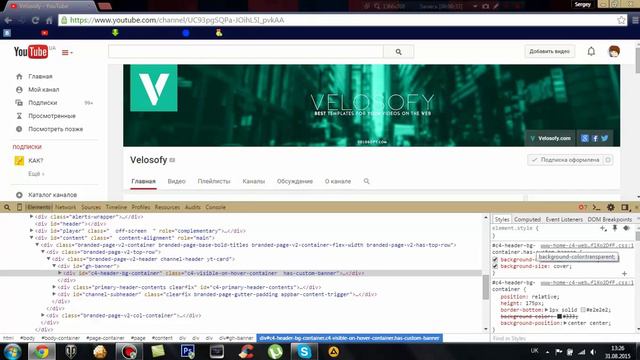This screenshot has width=640, height=360.
Task: Switch to DevTools Sources tab
Action: pos(91,207)
